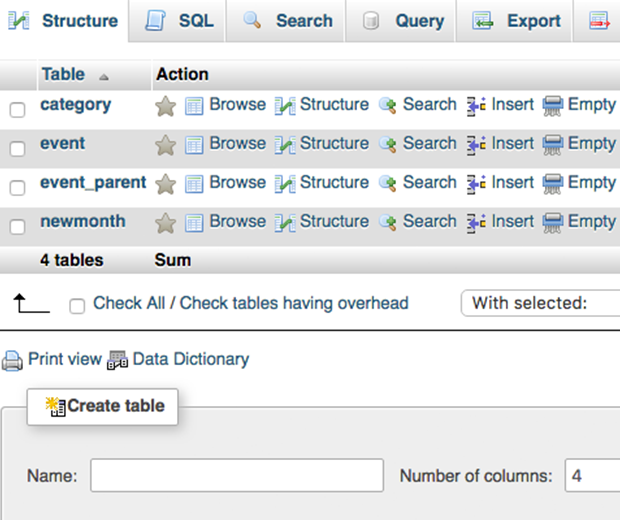
Task: Click the Structure icon for event_parent table
Action: (285, 184)
